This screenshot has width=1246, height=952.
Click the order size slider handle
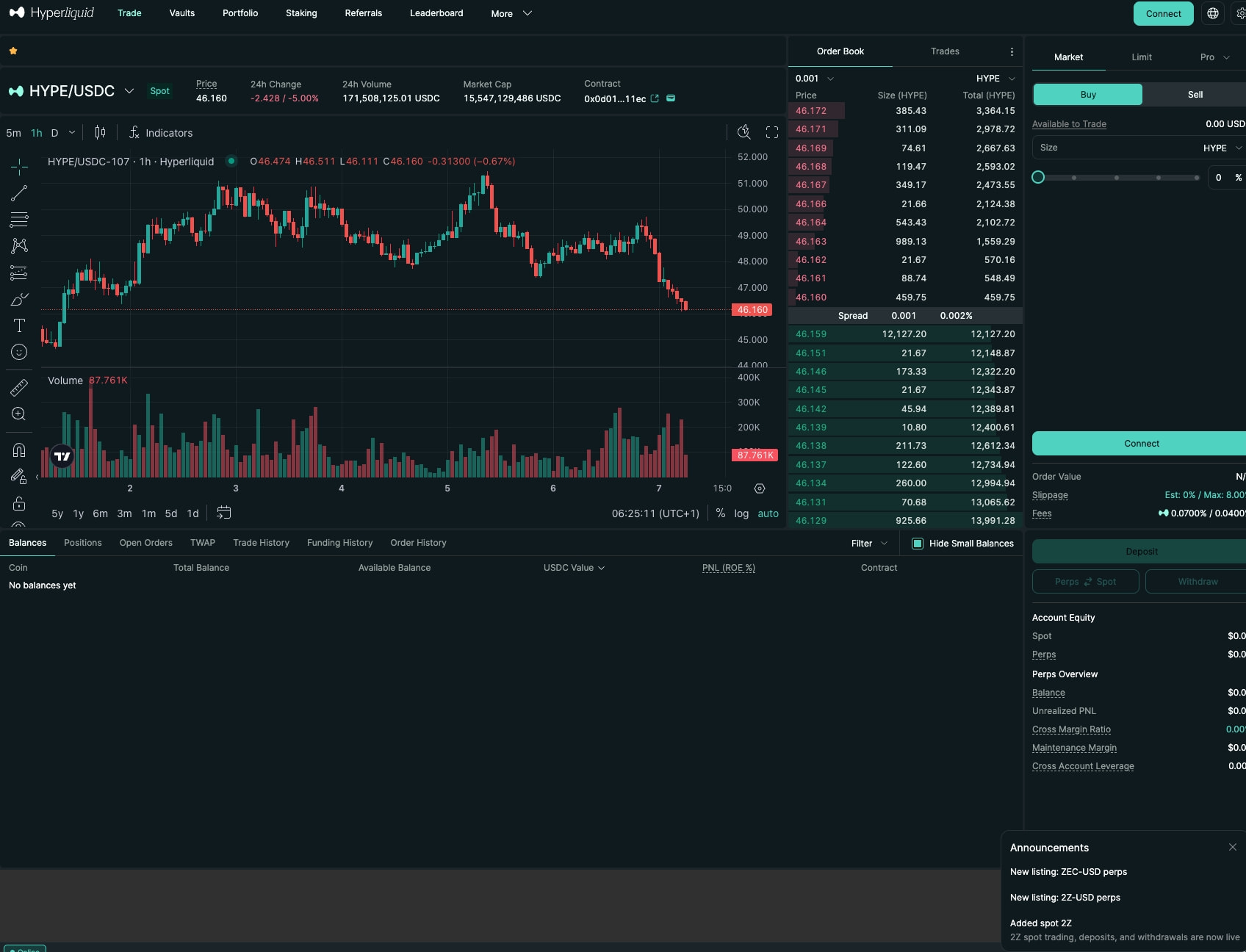[x=1038, y=177]
